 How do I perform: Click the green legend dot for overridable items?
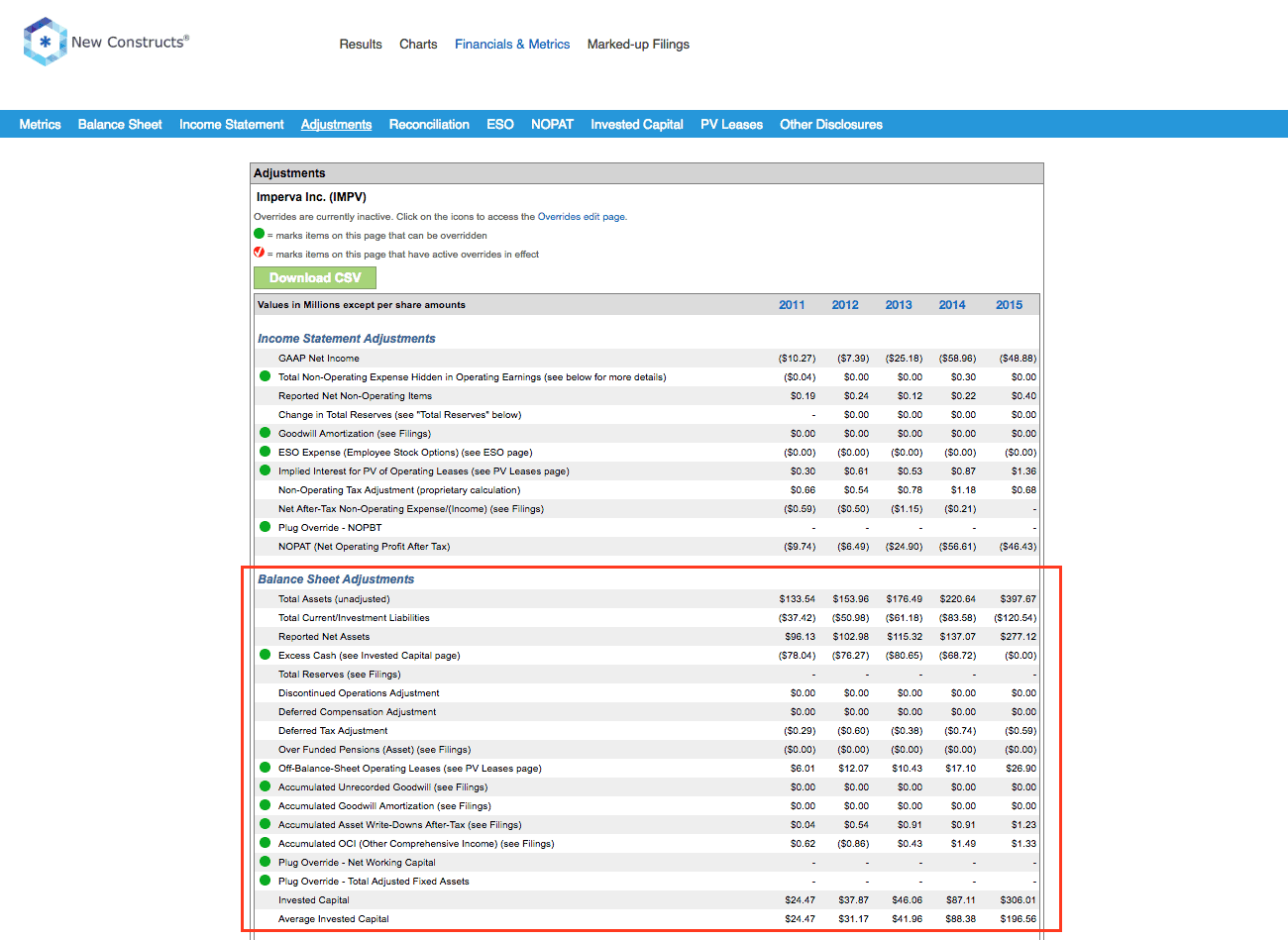point(260,234)
